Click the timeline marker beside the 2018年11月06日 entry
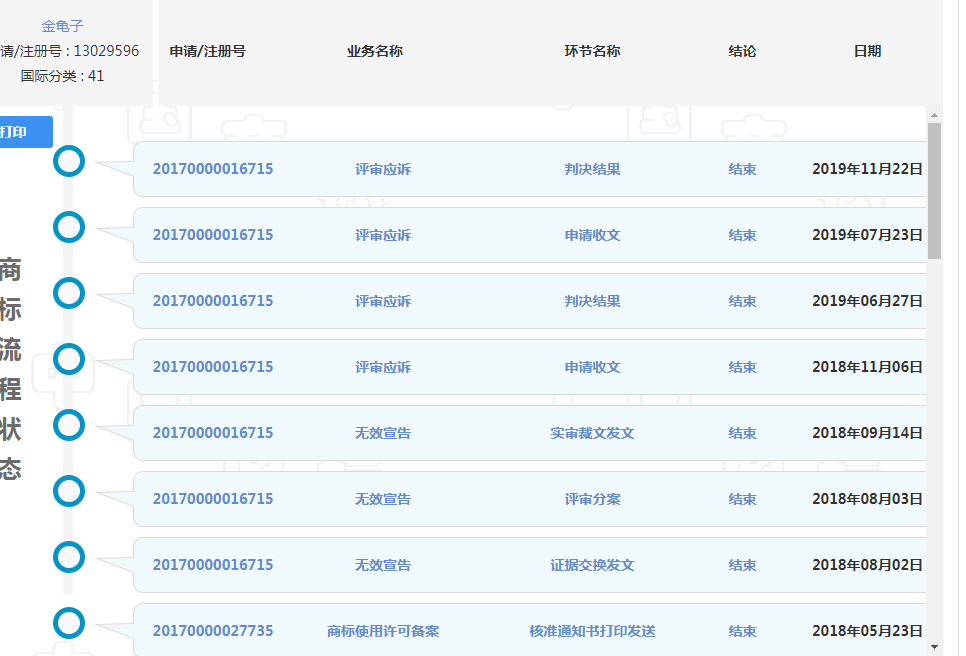Image resolution: width=966 pixels, height=656 pixels. click(x=68, y=359)
